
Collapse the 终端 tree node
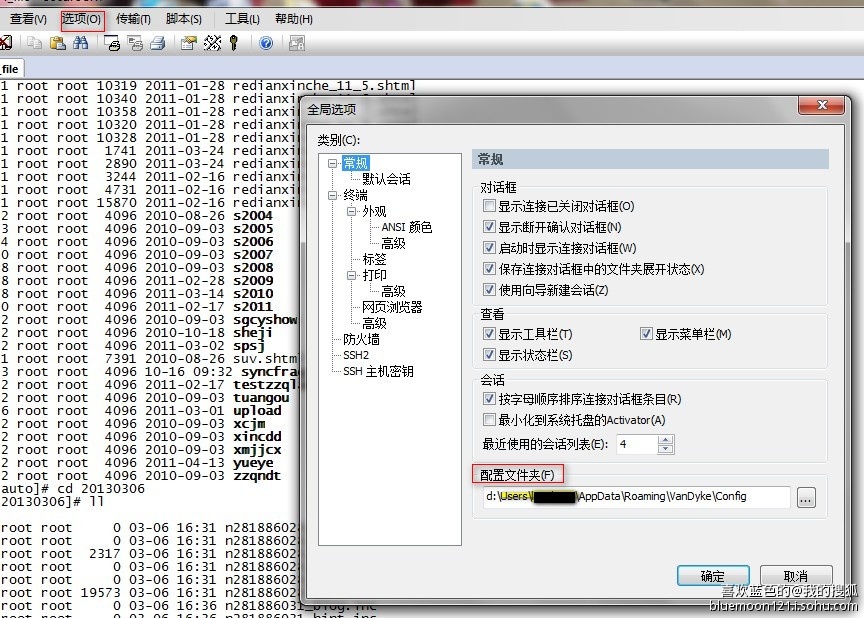click(x=331, y=195)
